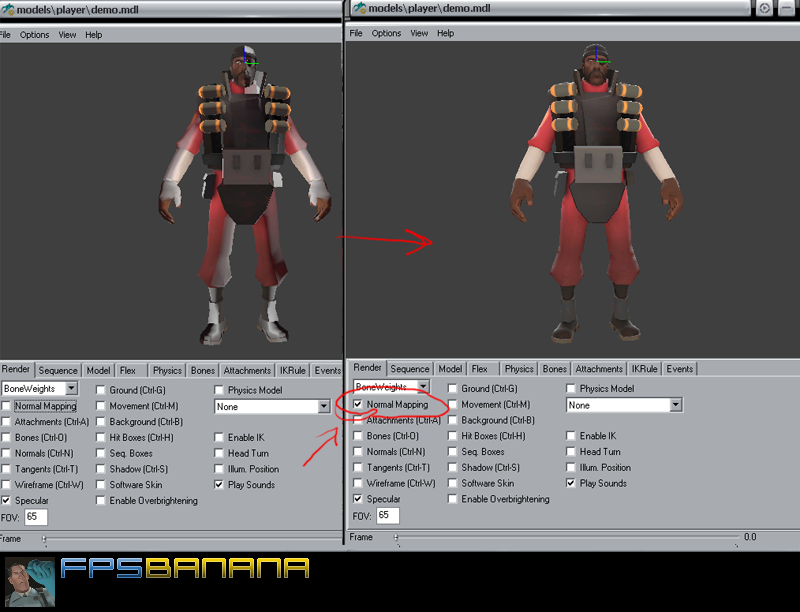Viewport: 800px width, 612px height.
Task: Enable Software Skin in left window
Action: click(101, 484)
